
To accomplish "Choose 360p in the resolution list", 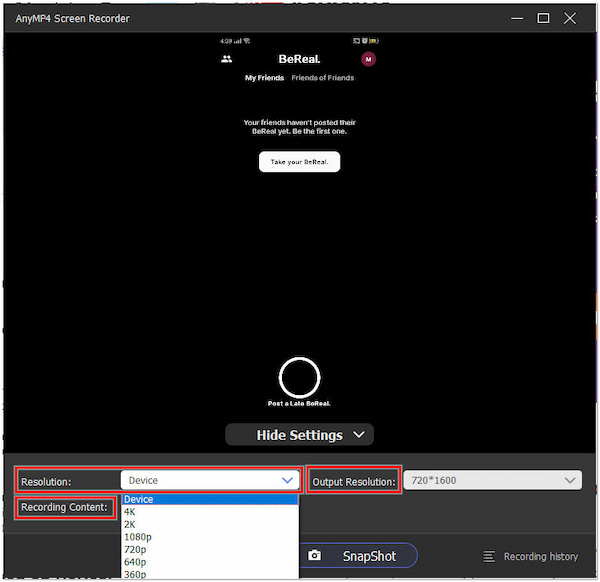I will point(210,574).
